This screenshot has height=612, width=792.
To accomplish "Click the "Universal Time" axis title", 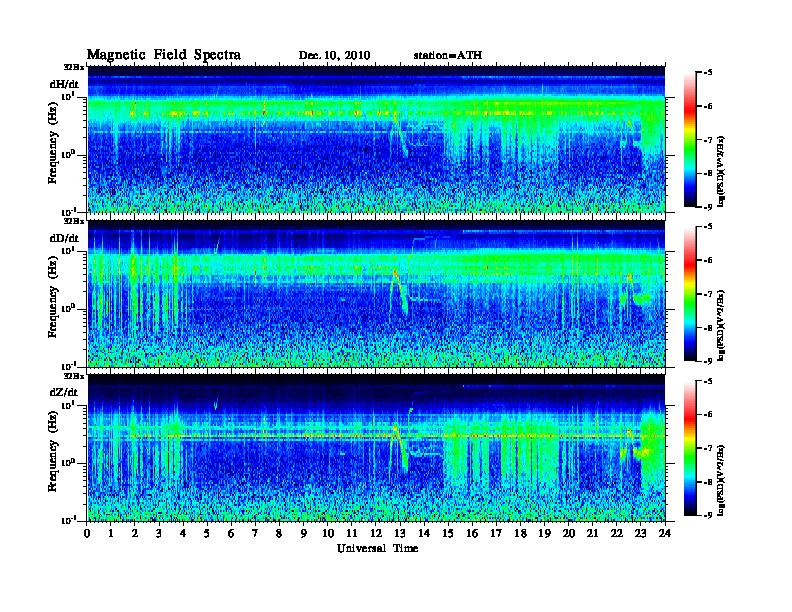I will coord(377,548).
